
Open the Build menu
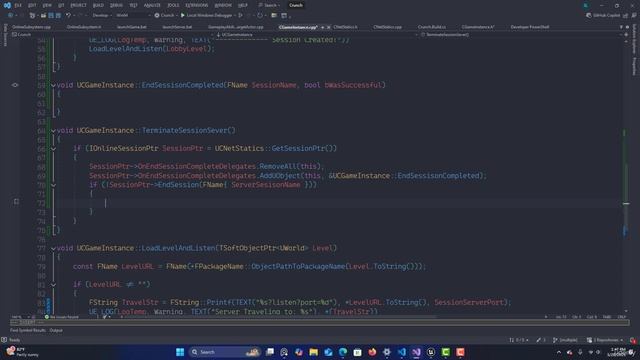point(98,5)
